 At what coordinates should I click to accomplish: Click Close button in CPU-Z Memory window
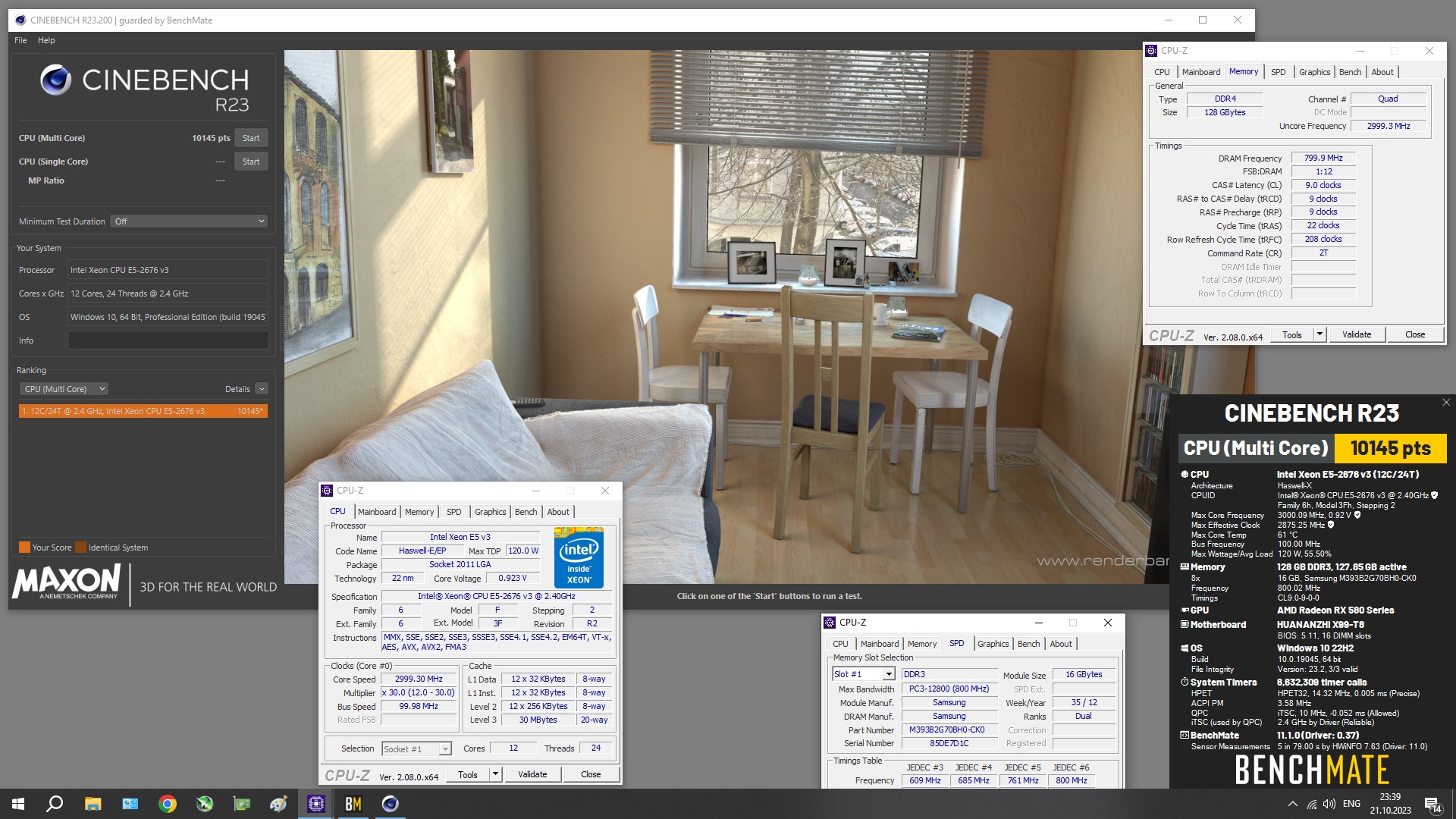pos(1415,334)
